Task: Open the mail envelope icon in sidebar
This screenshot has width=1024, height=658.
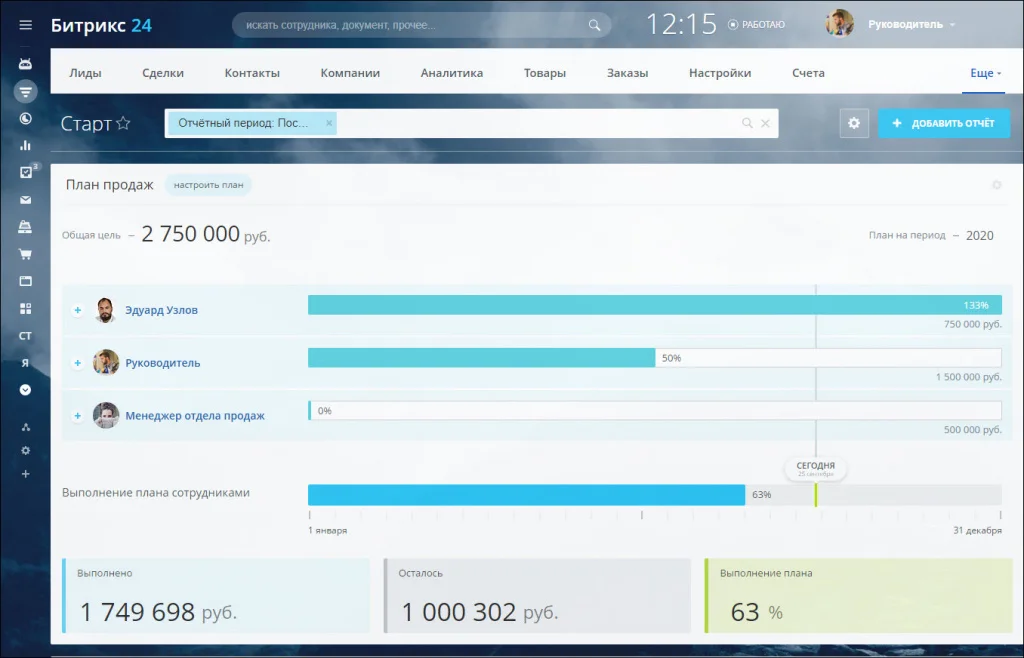Action: point(26,199)
